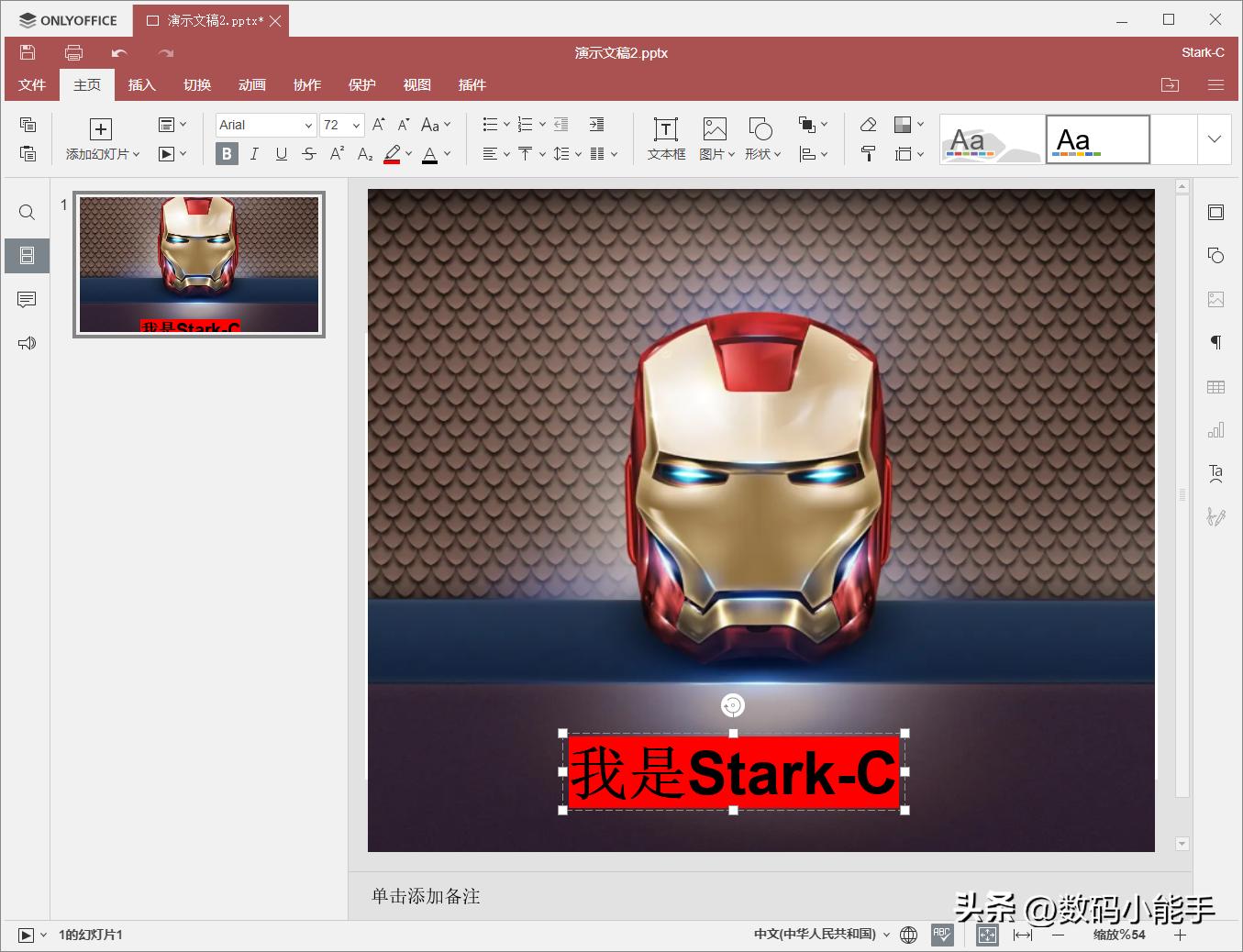
Task: Open the 文件 (File) menu tab
Action: tap(32, 85)
